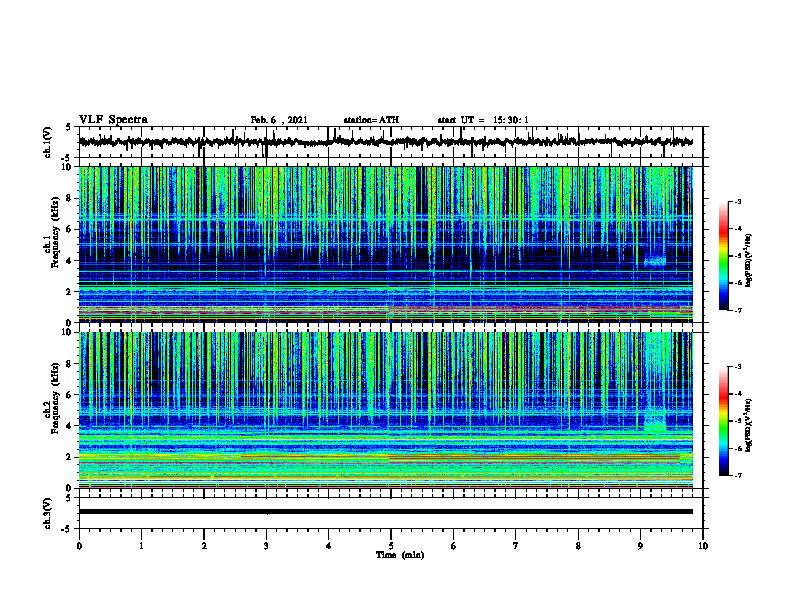Click the "start UT = 15:30:1" header text
This screenshot has height=612, width=792.
[483, 120]
